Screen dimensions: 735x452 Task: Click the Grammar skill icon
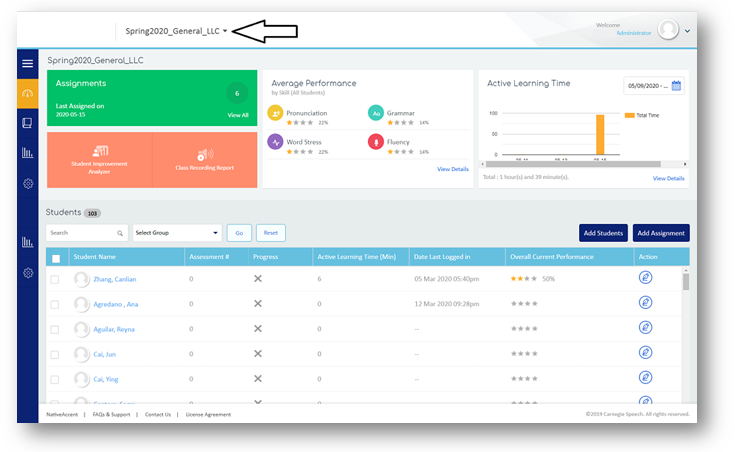[x=376, y=113]
